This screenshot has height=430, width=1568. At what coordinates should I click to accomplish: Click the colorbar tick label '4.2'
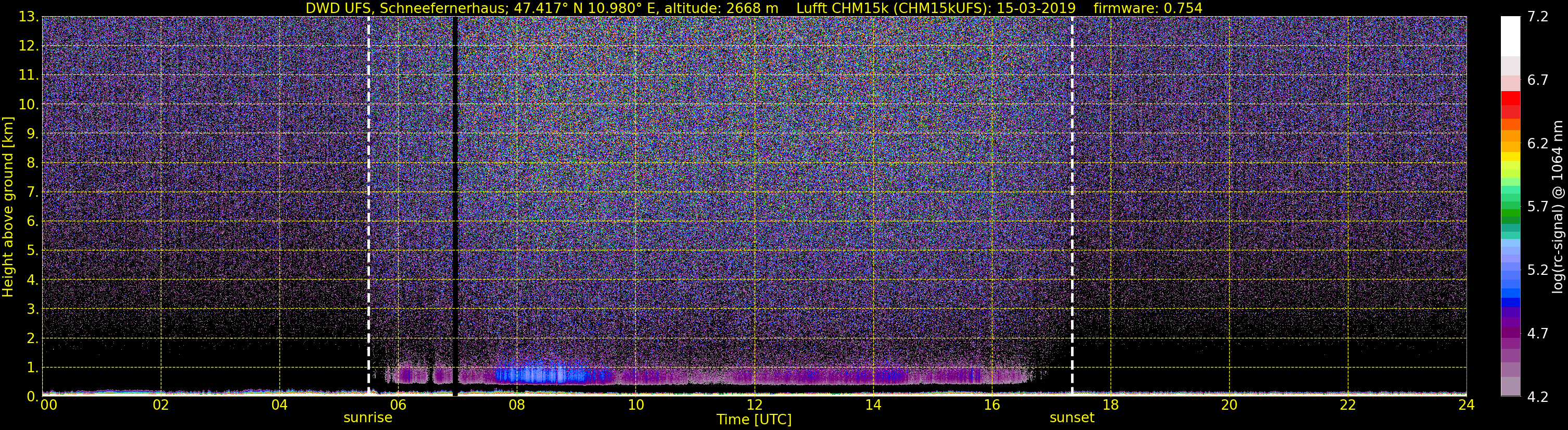click(1537, 397)
